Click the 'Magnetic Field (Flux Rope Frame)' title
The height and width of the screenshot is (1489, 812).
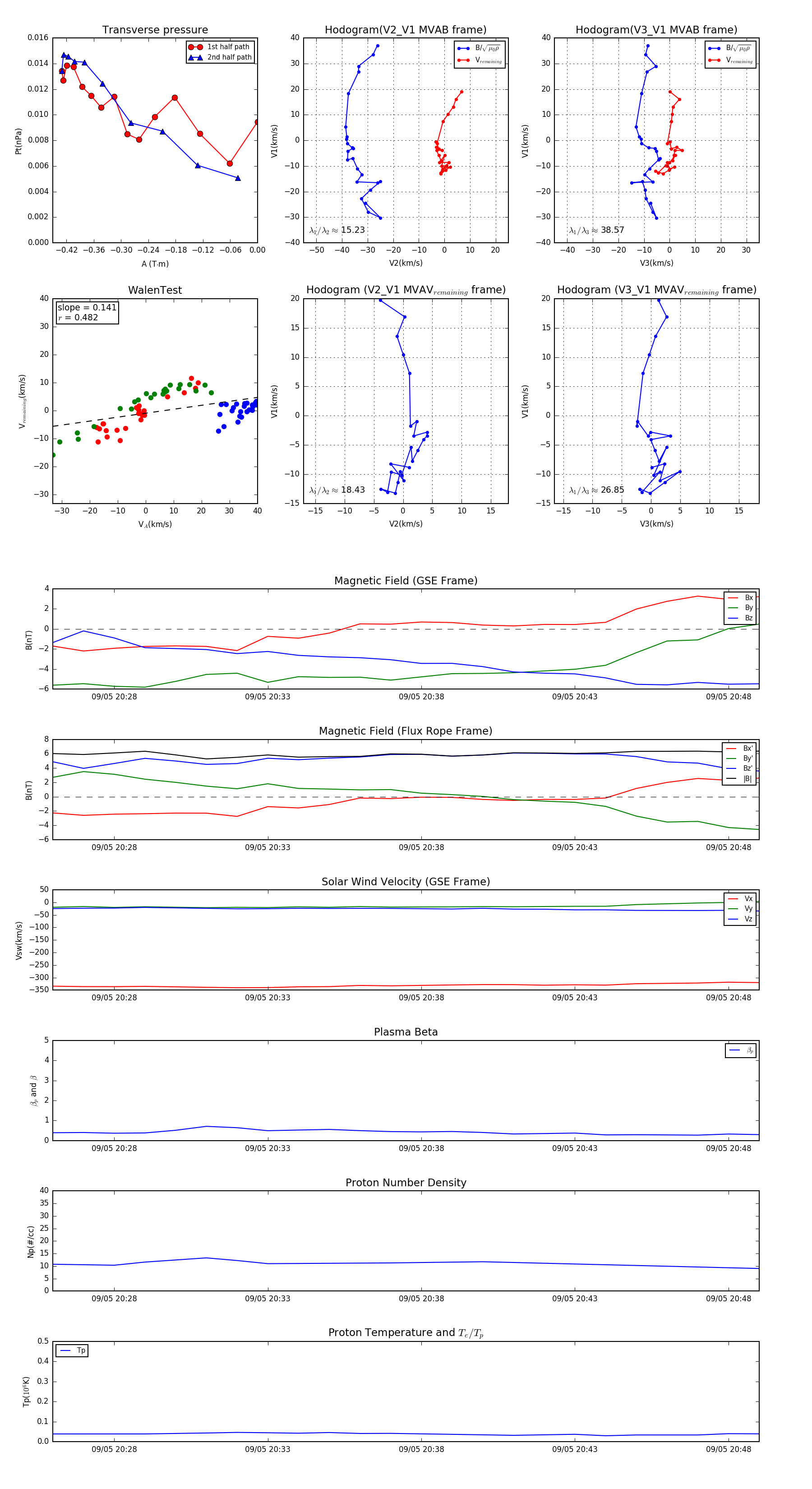pyautogui.click(x=406, y=731)
